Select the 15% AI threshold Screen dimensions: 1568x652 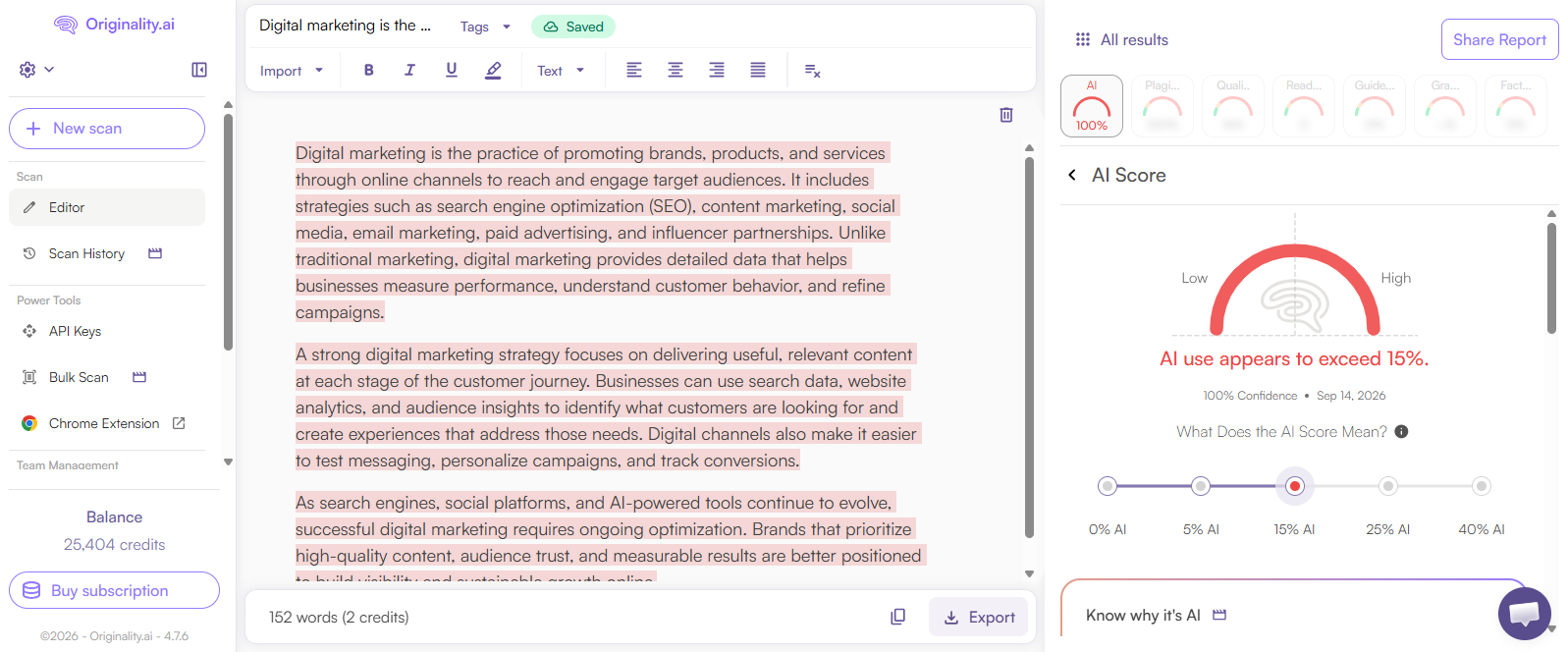click(1295, 486)
